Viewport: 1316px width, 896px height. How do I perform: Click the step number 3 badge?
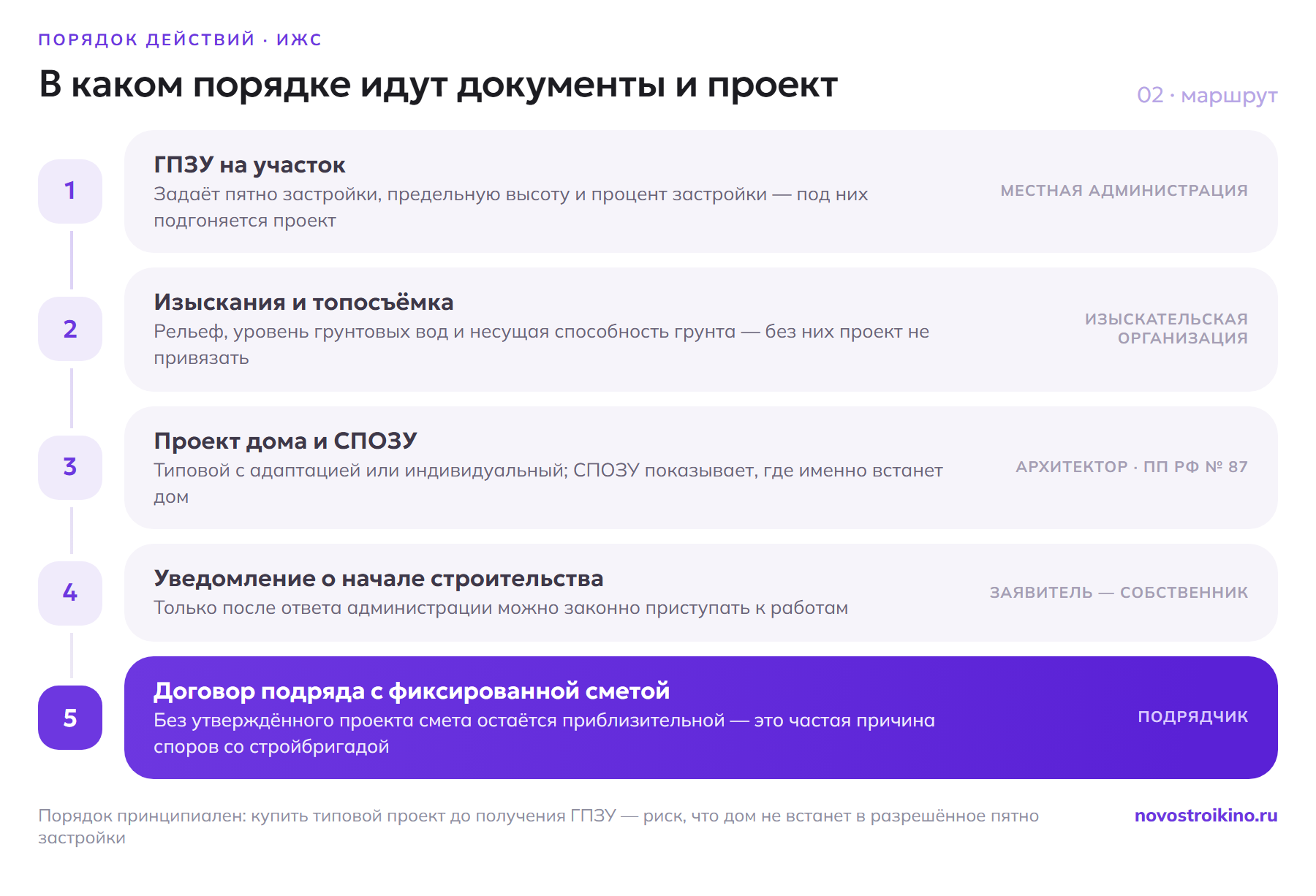(x=70, y=468)
